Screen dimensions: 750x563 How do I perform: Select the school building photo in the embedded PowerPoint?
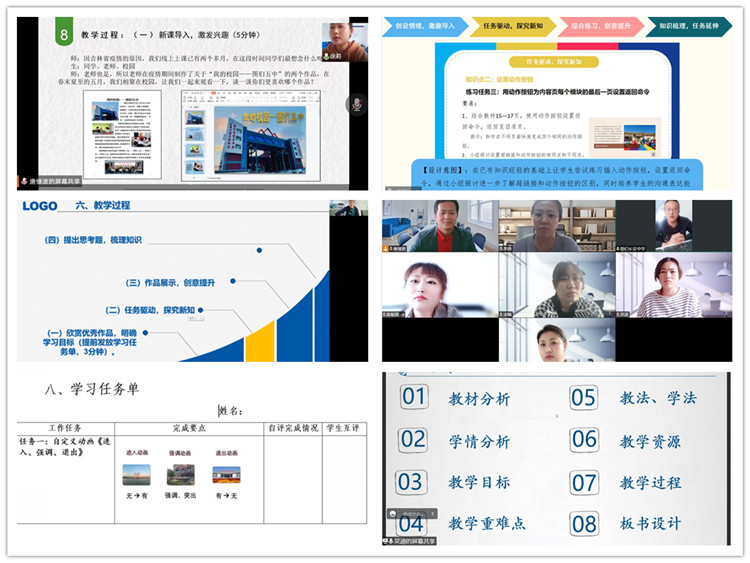(260, 139)
